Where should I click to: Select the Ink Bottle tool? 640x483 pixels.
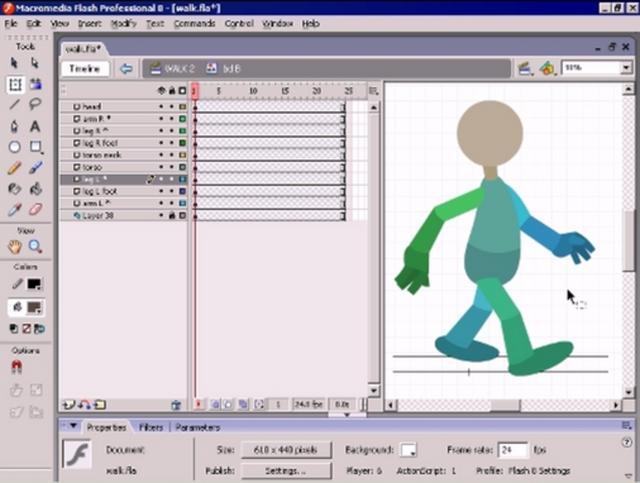tap(15, 189)
